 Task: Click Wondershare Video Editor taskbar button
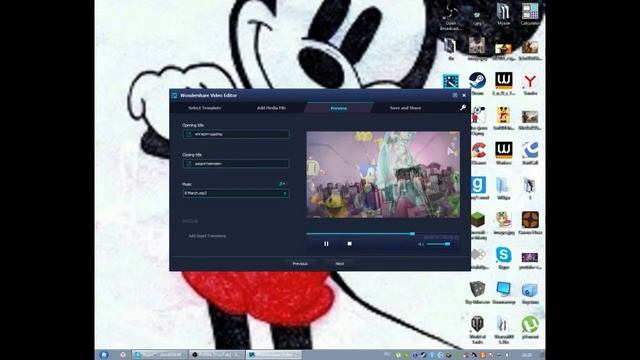tap(273, 355)
